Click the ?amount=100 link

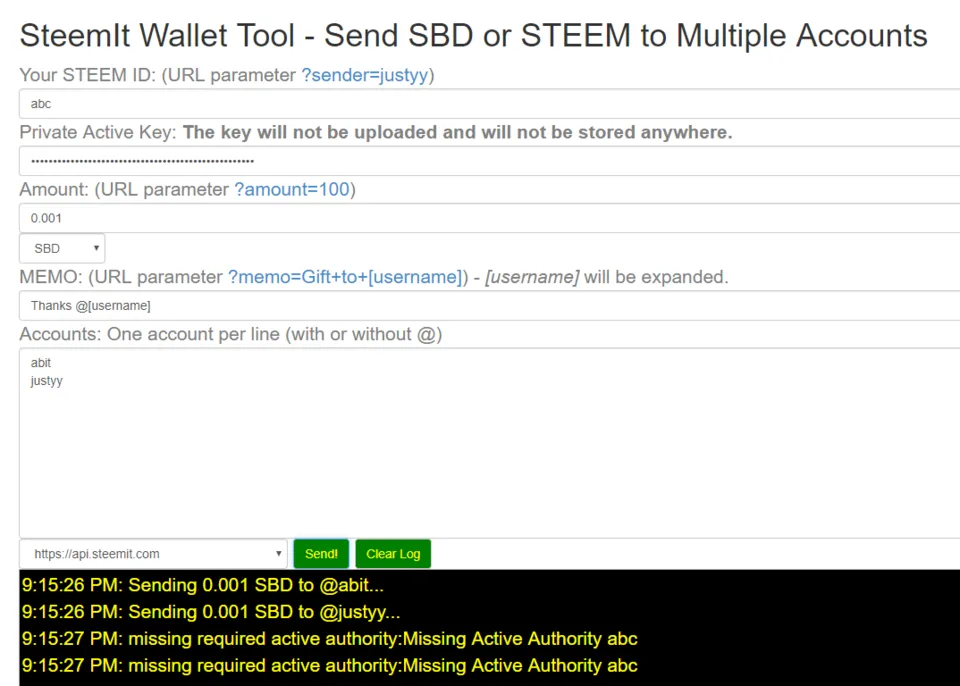click(291, 189)
